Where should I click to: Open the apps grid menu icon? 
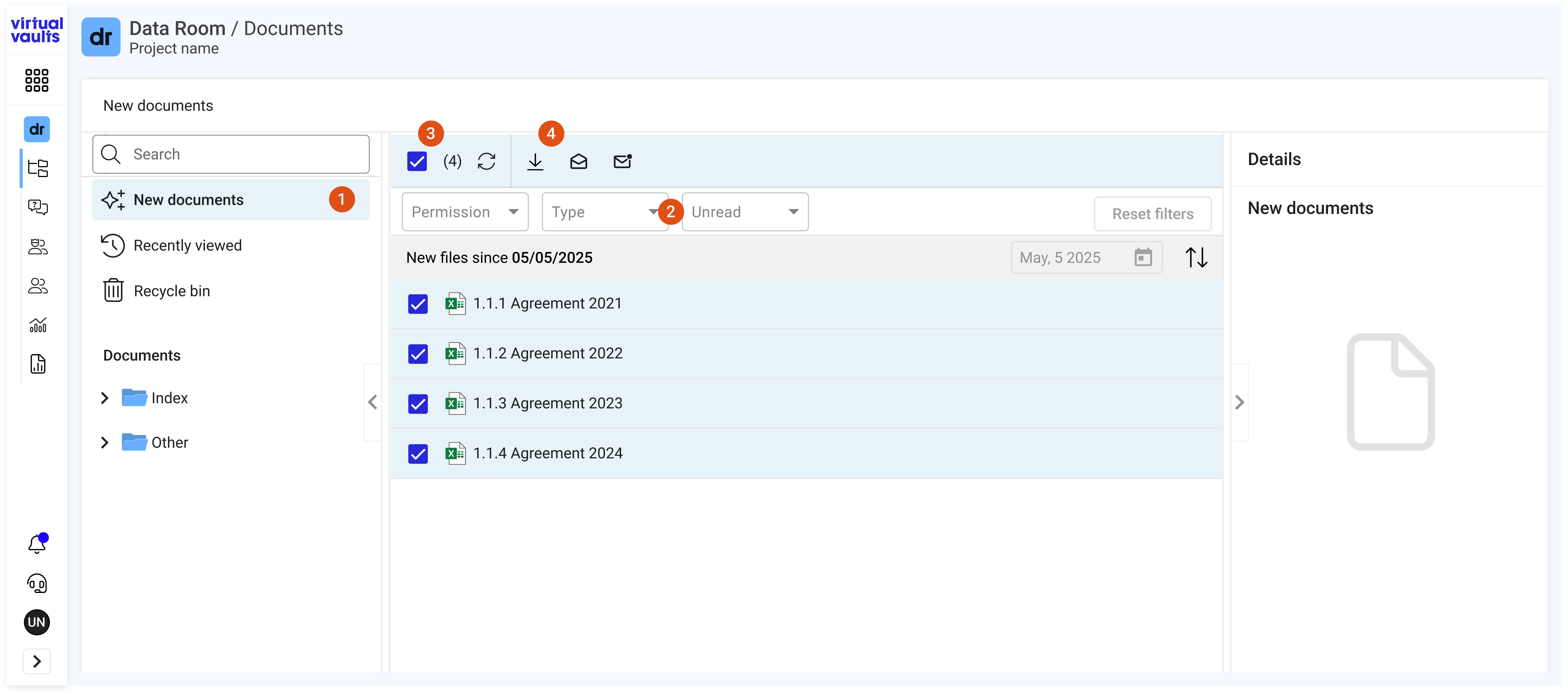[x=37, y=80]
